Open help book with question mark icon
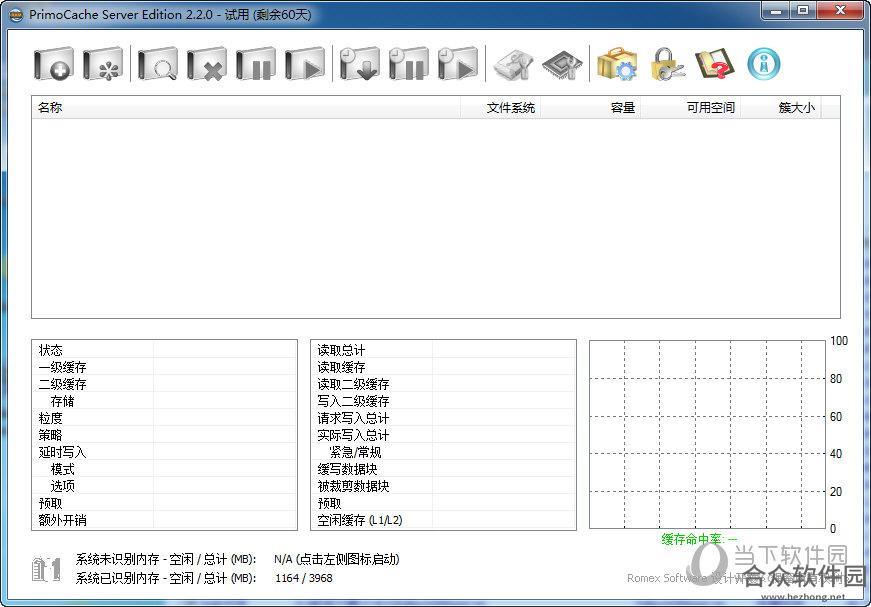The height and width of the screenshot is (607, 871). tap(715, 64)
